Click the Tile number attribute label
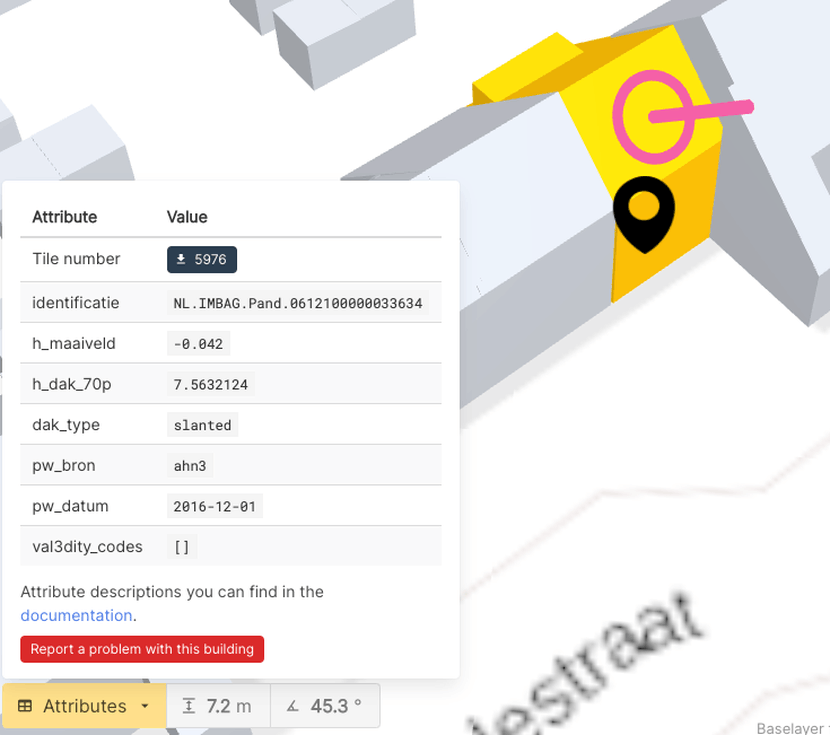This screenshot has height=735, width=830. pyautogui.click(x=76, y=259)
